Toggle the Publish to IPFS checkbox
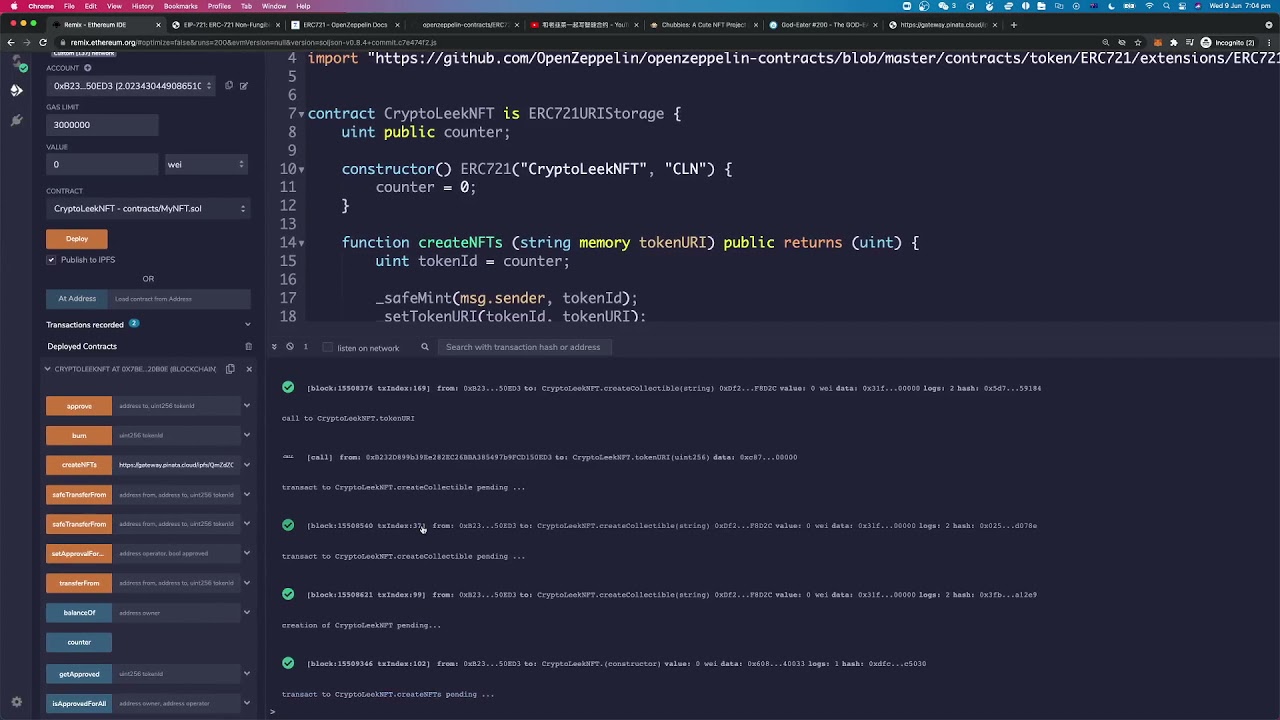The height and width of the screenshot is (720, 1280). pos(51,260)
